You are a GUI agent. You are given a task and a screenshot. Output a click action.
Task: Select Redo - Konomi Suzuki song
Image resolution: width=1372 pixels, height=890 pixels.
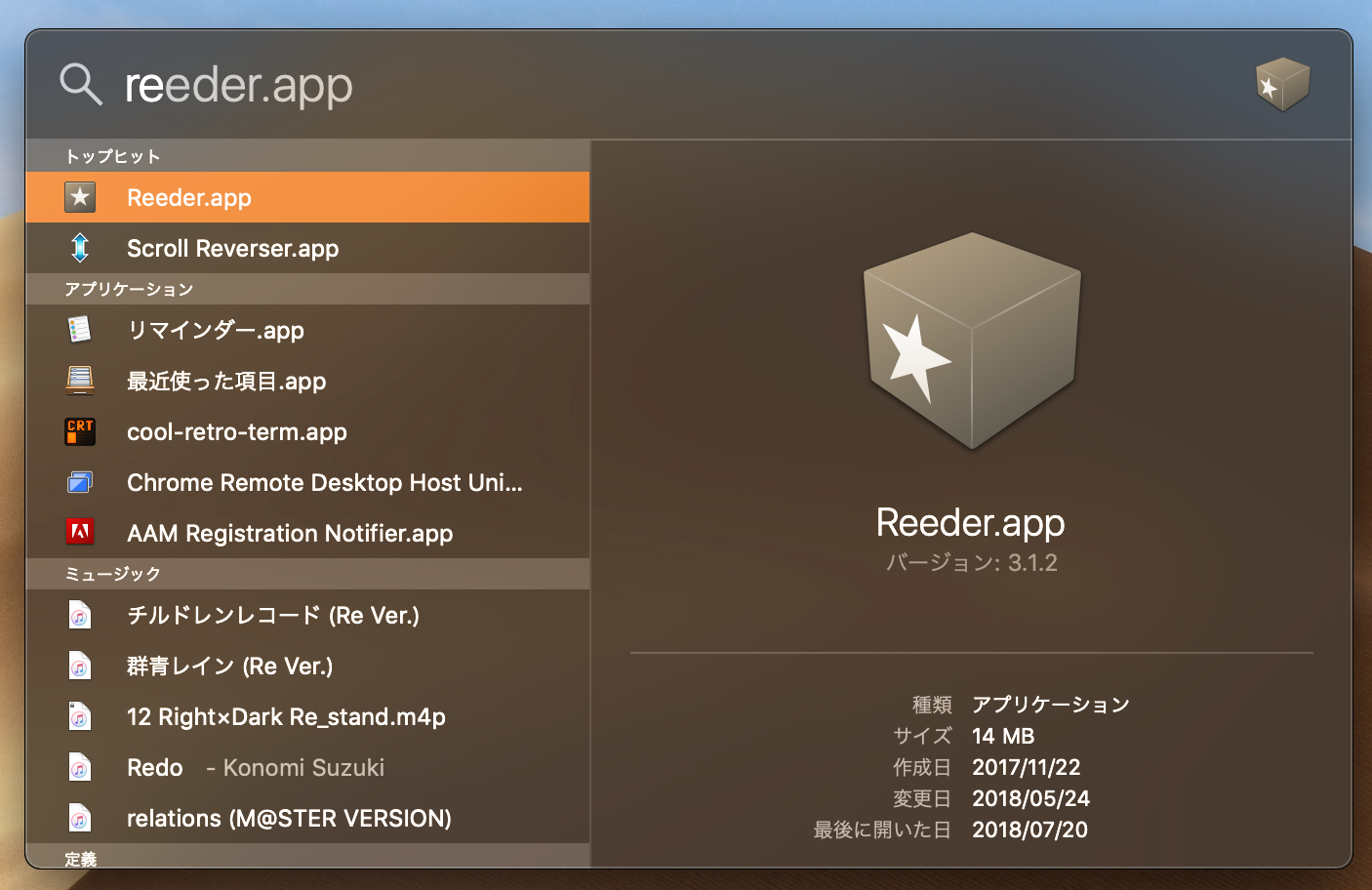click(307, 767)
